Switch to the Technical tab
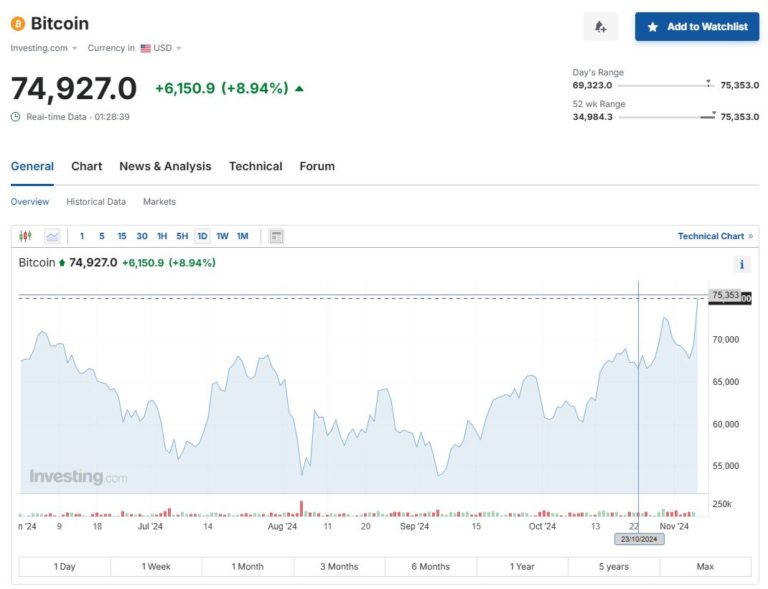Image resolution: width=768 pixels, height=589 pixels. click(x=255, y=166)
